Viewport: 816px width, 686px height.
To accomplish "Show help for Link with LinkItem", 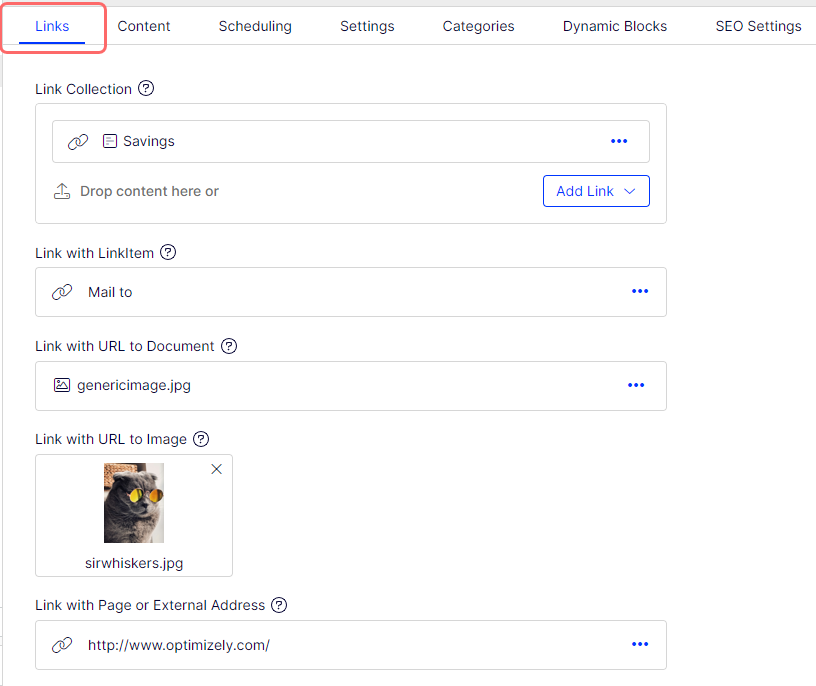I will point(168,252).
